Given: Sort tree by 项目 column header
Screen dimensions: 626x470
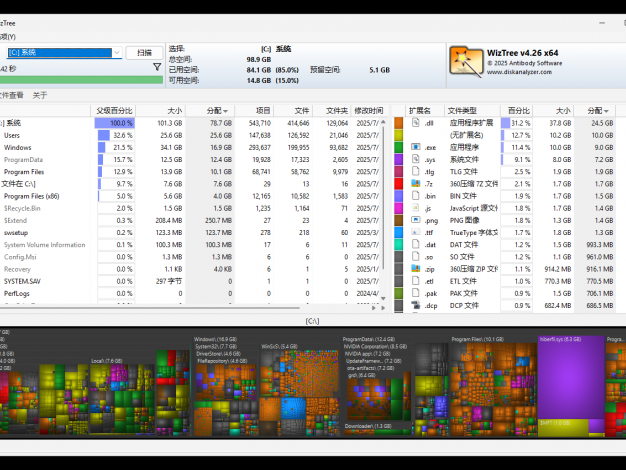Looking at the screenshot, I should pyautogui.click(x=254, y=111).
